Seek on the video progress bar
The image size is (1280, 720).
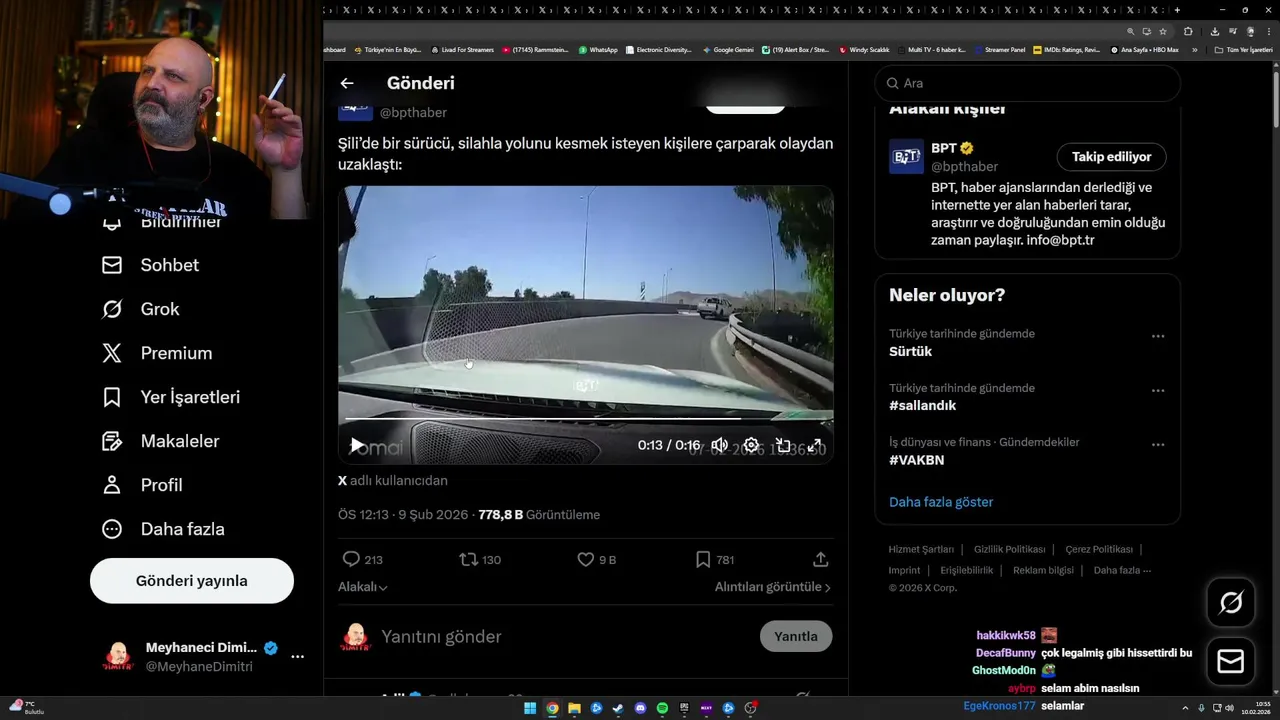click(x=585, y=419)
